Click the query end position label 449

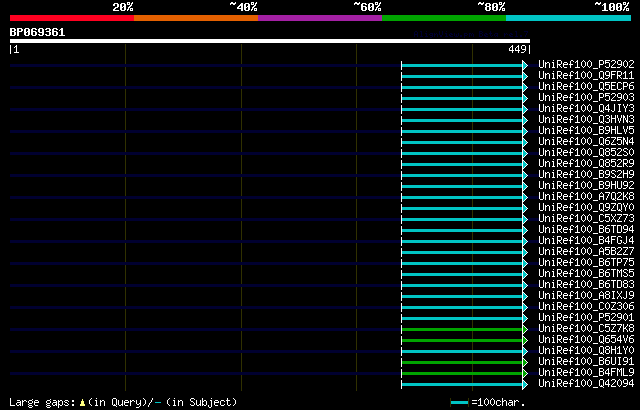[517, 49]
